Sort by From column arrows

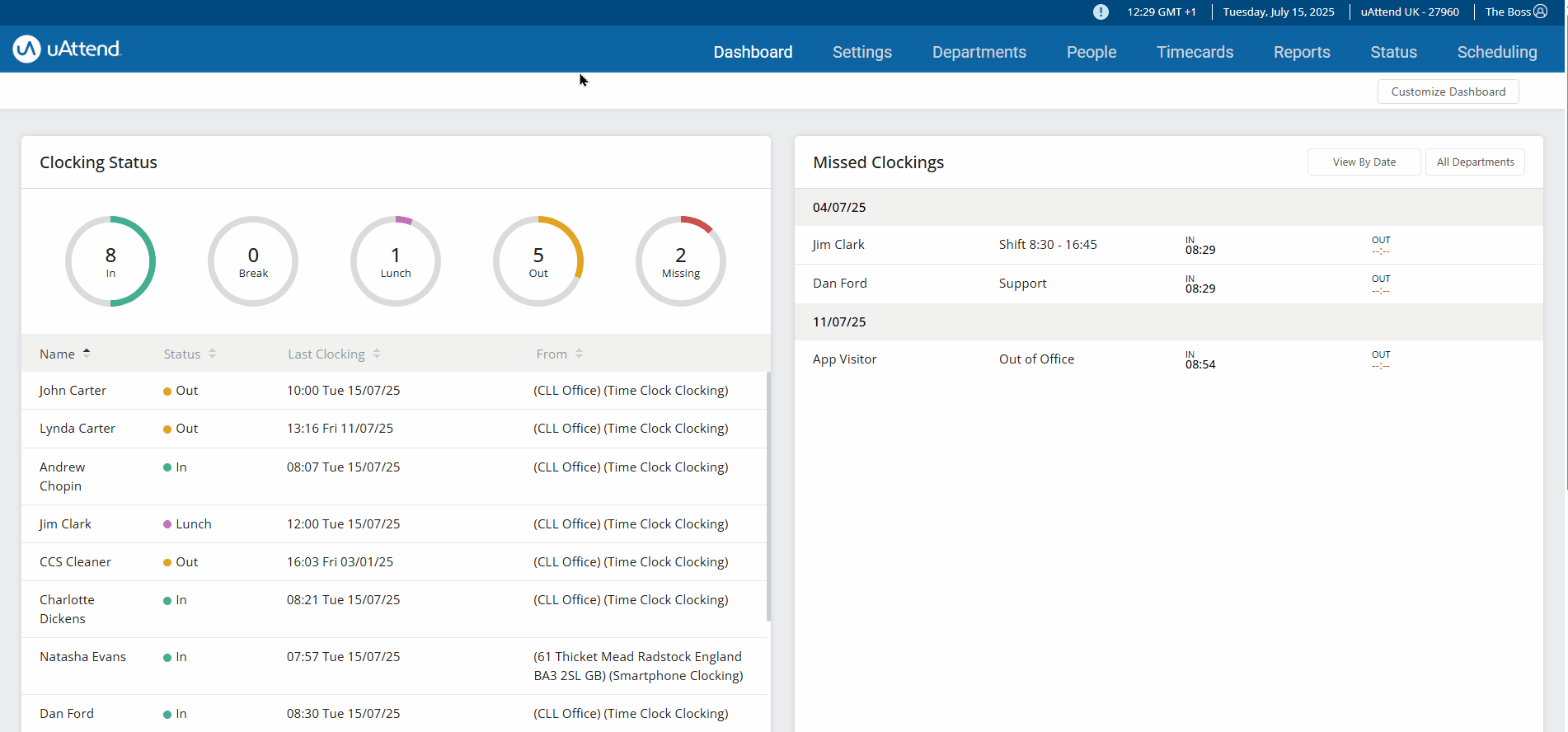coord(580,354)
